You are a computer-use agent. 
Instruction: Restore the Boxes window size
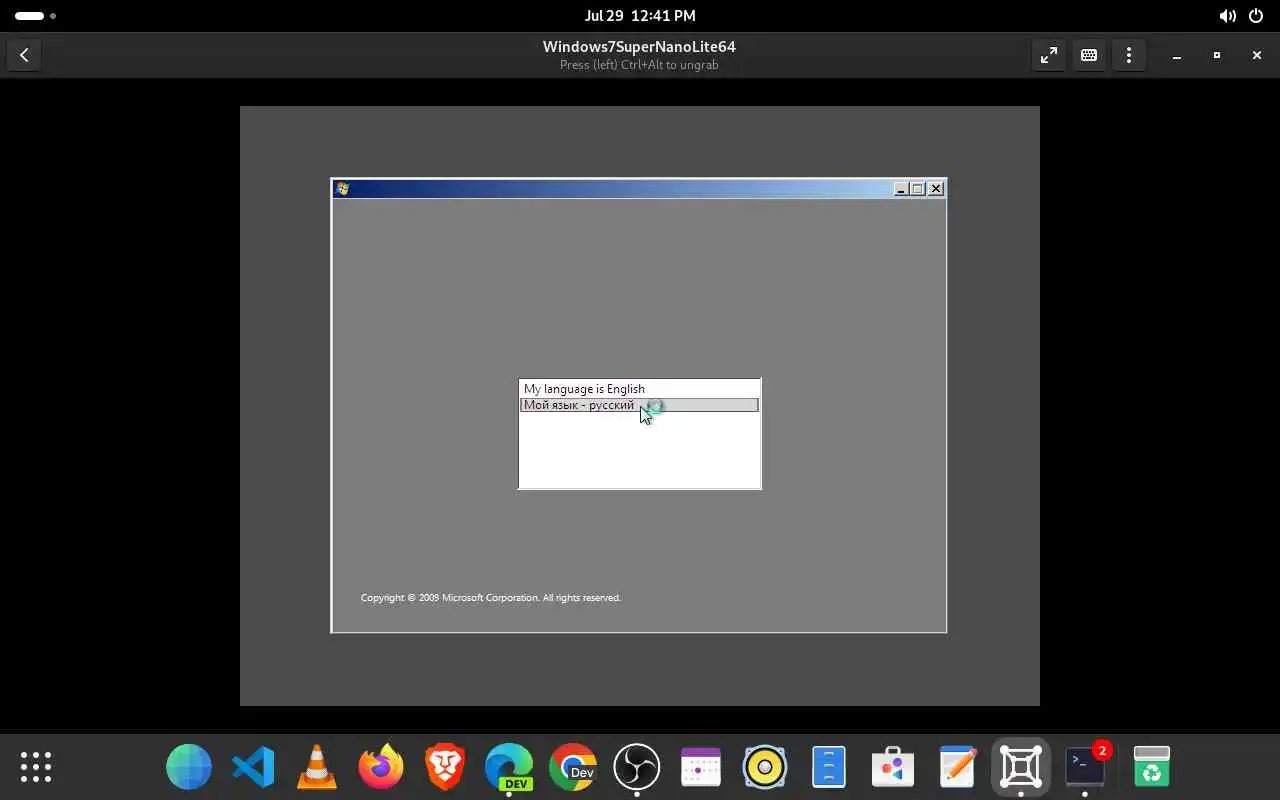point(1217,55)
